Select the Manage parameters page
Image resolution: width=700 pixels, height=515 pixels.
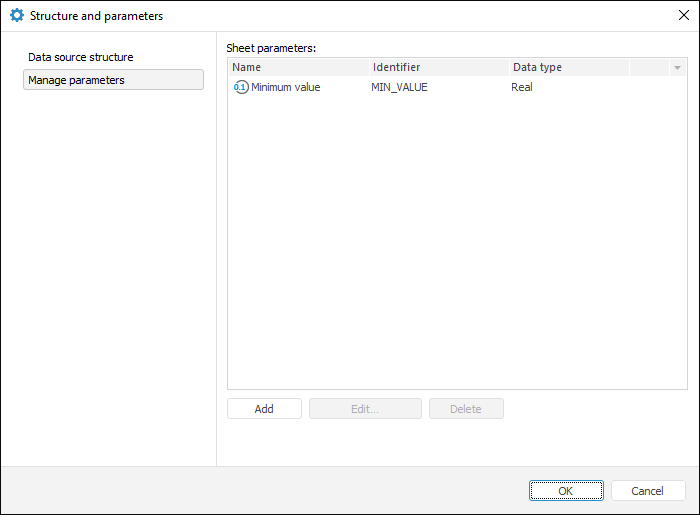113,80
